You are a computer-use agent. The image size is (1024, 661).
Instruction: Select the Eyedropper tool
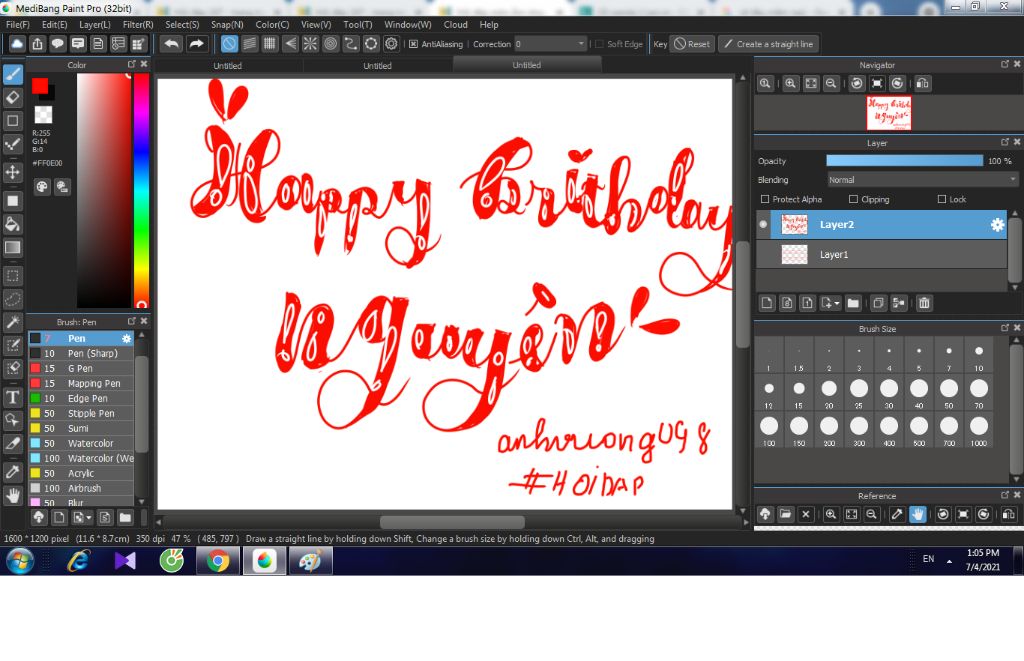pos(12,472)
